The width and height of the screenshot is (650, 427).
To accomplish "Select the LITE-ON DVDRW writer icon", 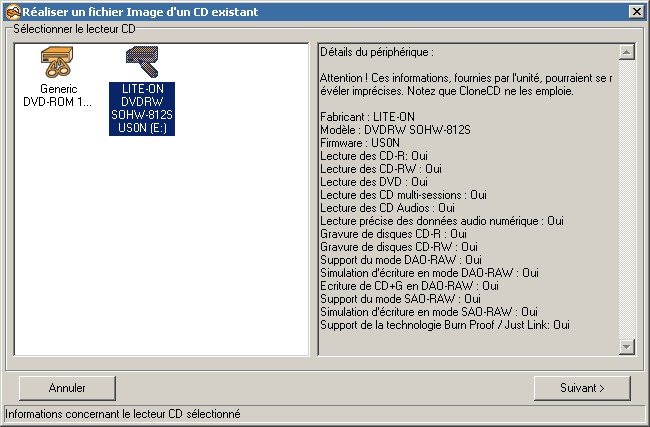I will click(142, 61).
